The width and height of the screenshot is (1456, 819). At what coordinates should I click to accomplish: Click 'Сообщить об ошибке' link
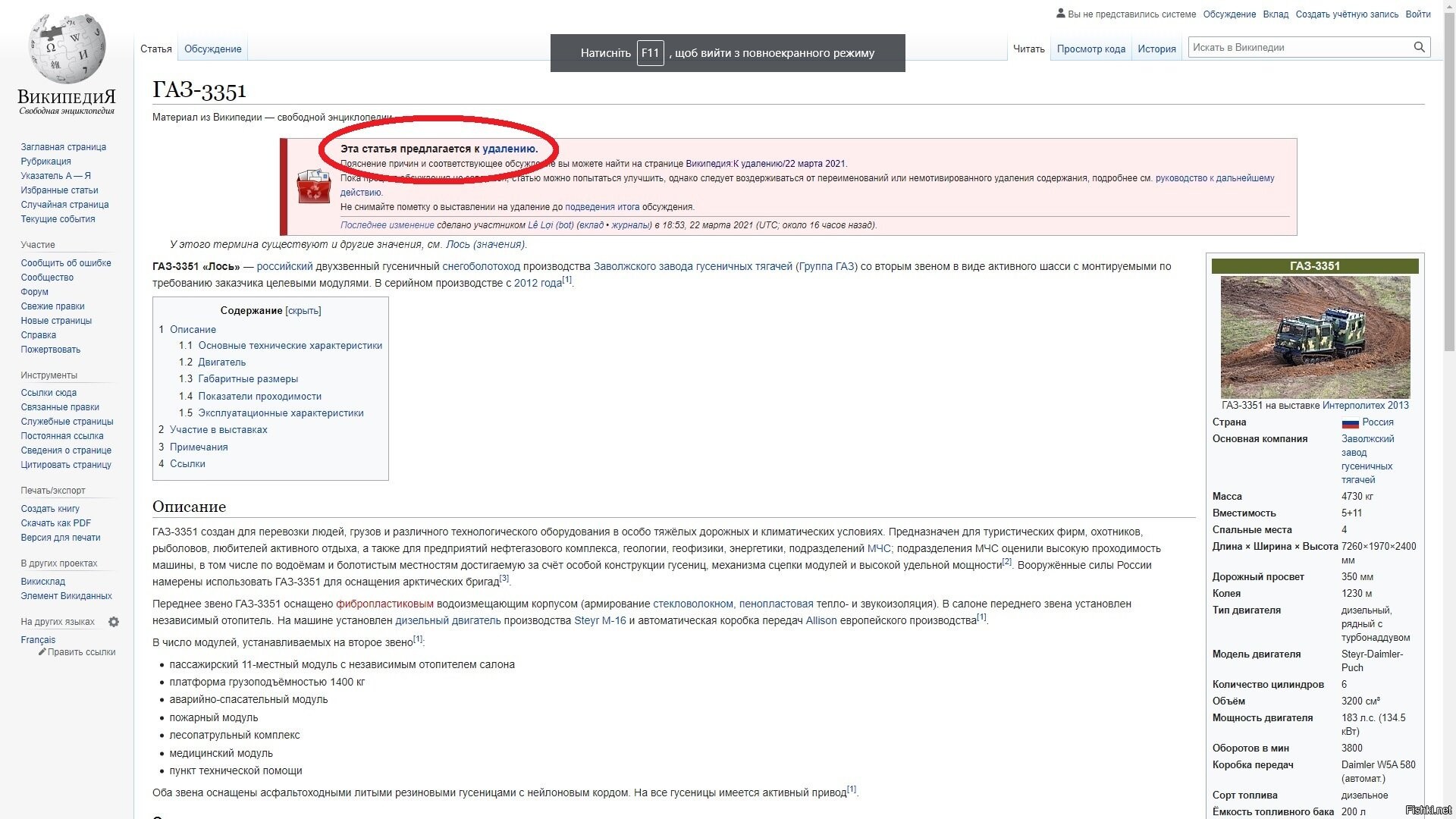(66, 263)
